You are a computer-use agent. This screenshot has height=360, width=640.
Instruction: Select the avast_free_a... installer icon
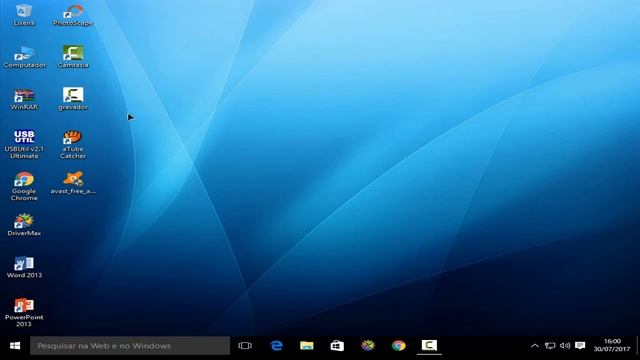[73, 183]
